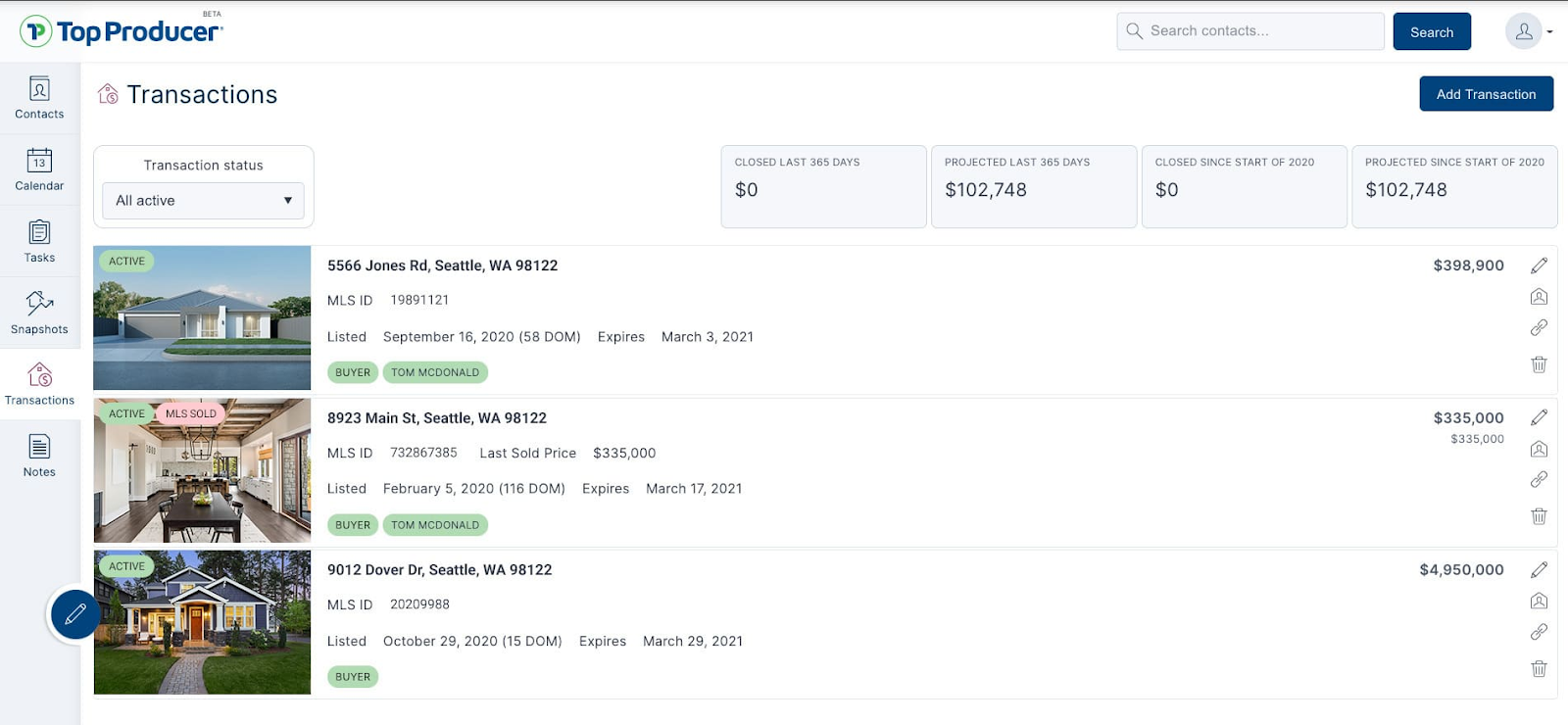
Task: Open the user profile menu arrow
Action: click(x=1549, y=32)
